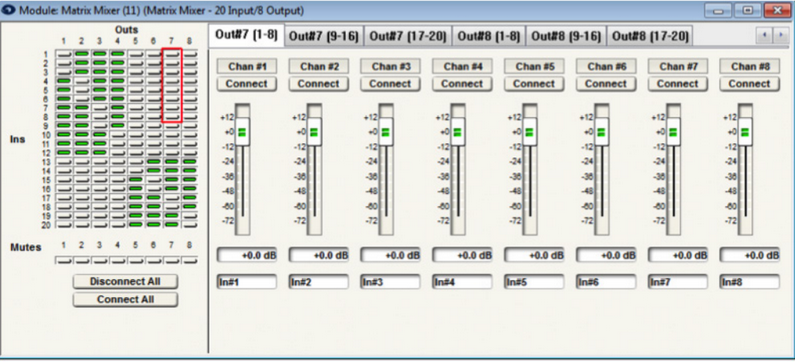Click the +0.0 dB field under Chan #7
This screenshot has height=362, width=795.
pyautogui.click(x=678, y=255)
